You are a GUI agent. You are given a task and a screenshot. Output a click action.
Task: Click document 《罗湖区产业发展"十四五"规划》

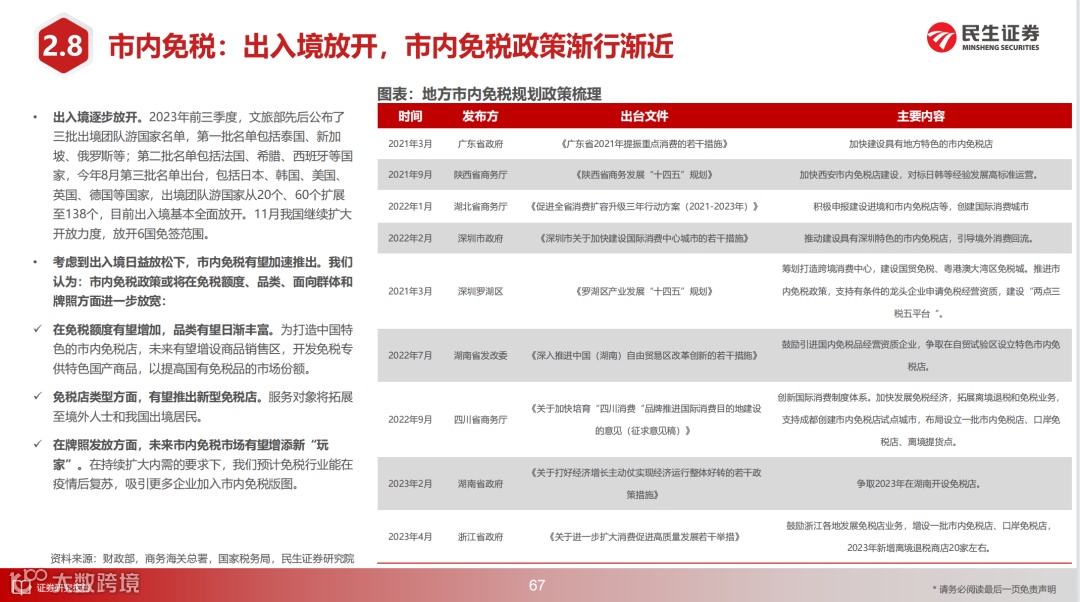(644, 291)
